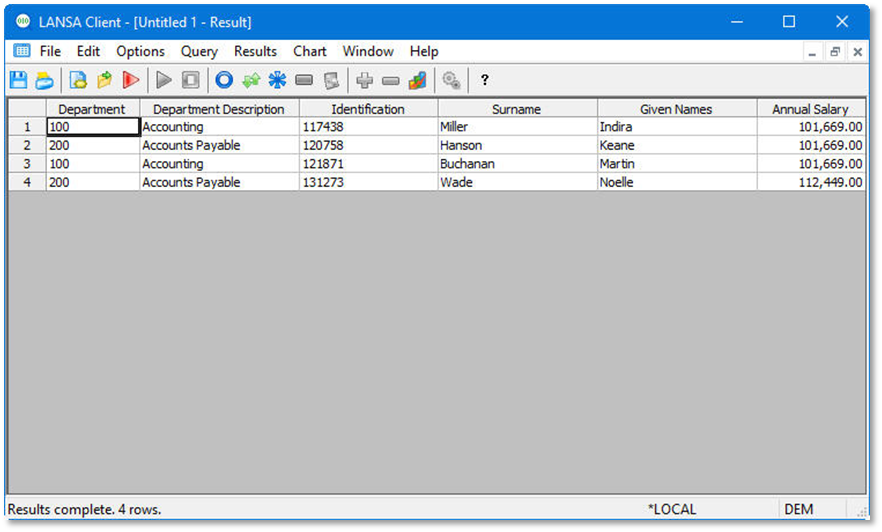
Task: Click the colored chart toolbar icon
Action: 417,80
